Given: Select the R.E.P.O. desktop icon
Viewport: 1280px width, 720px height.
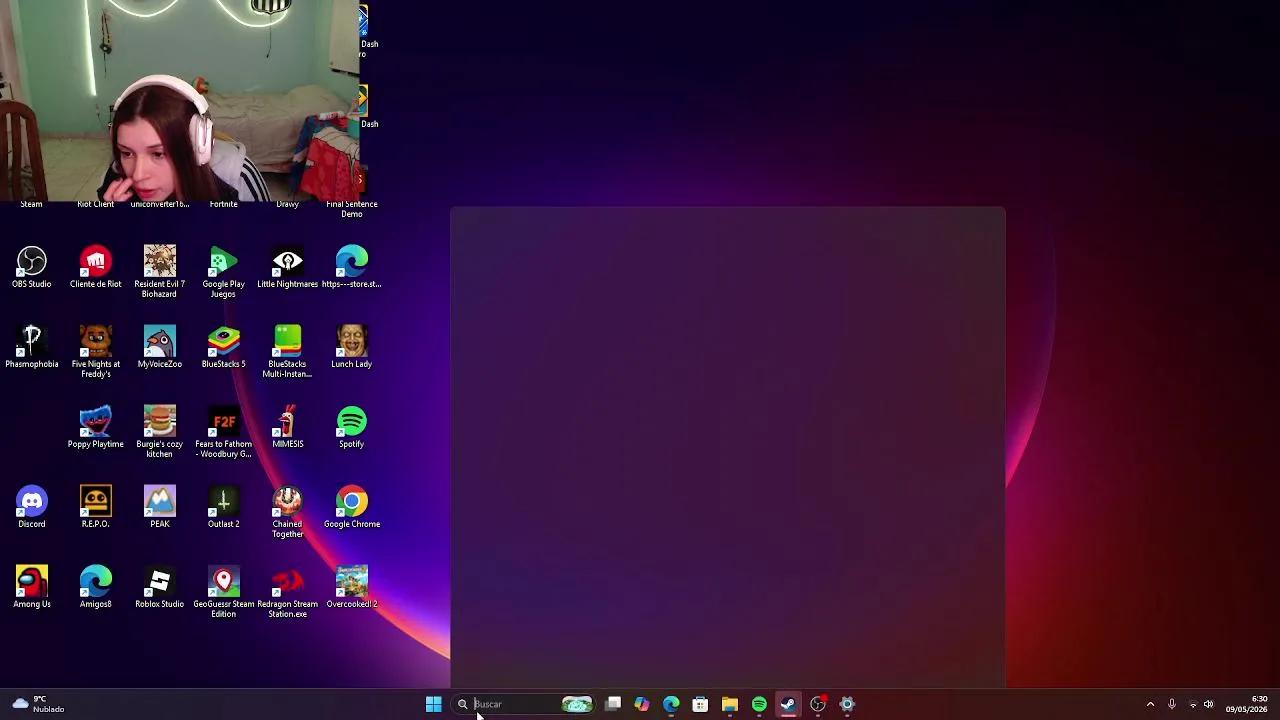Looking at the screenshot, I should (95, 507).
